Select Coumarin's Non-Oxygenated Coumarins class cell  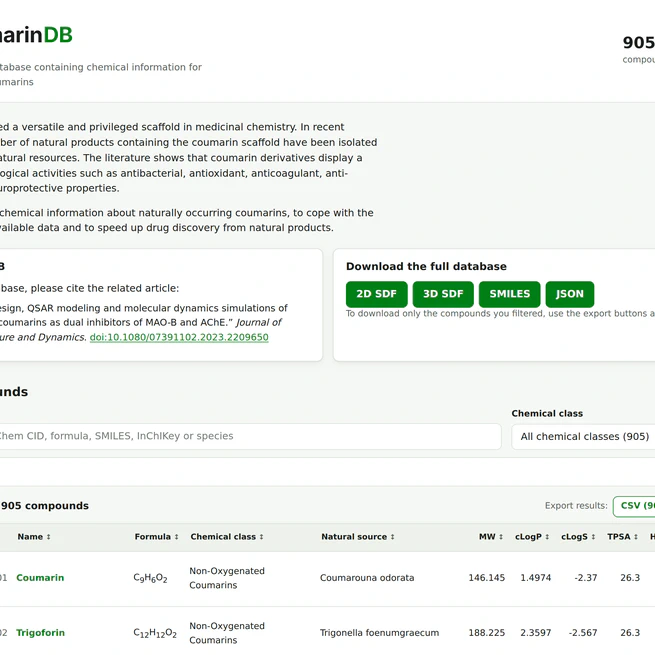pos(227,578)
